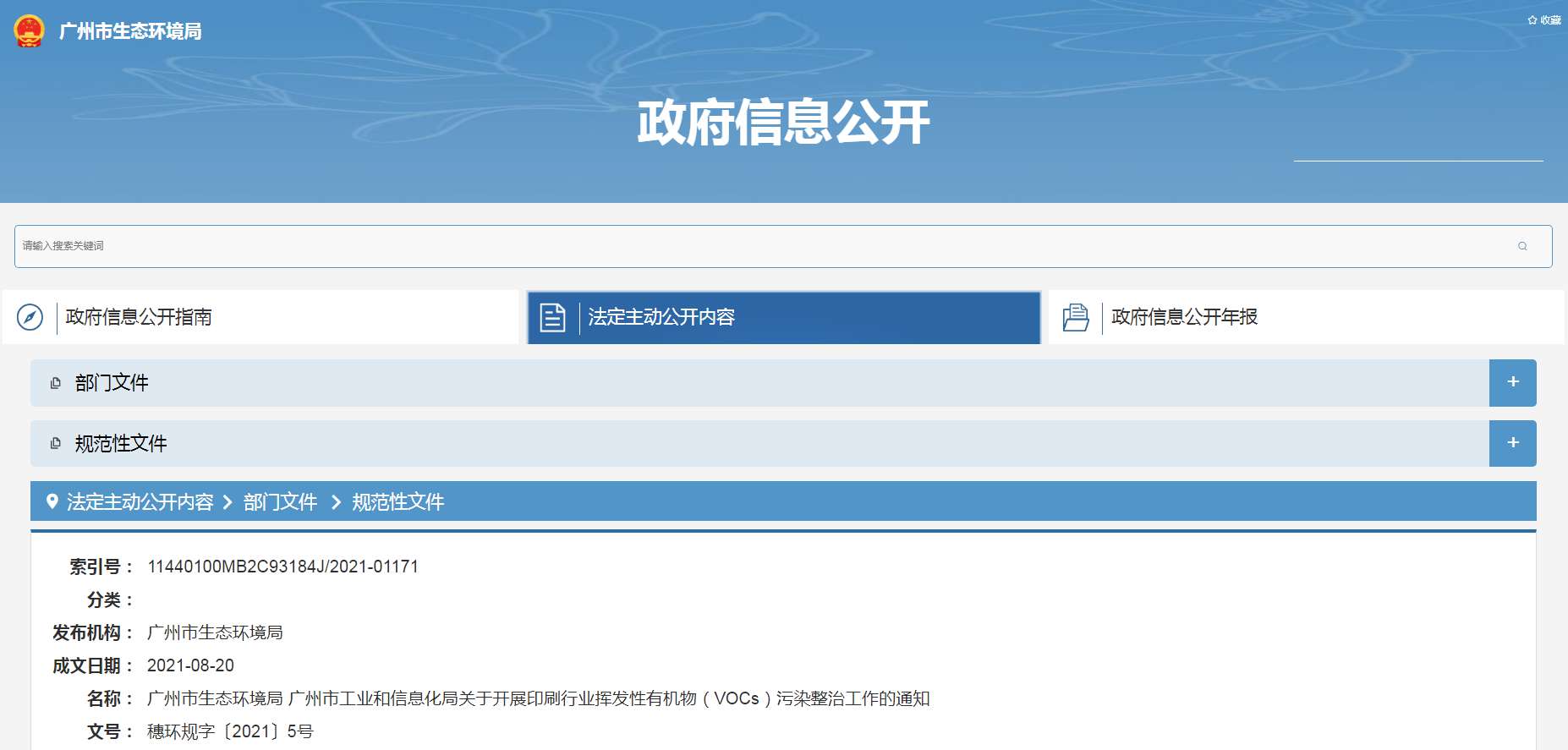Click the location pin icon in breadcrumb
The height and width of the screenshot is (750, 1568).
coord(52,501)
